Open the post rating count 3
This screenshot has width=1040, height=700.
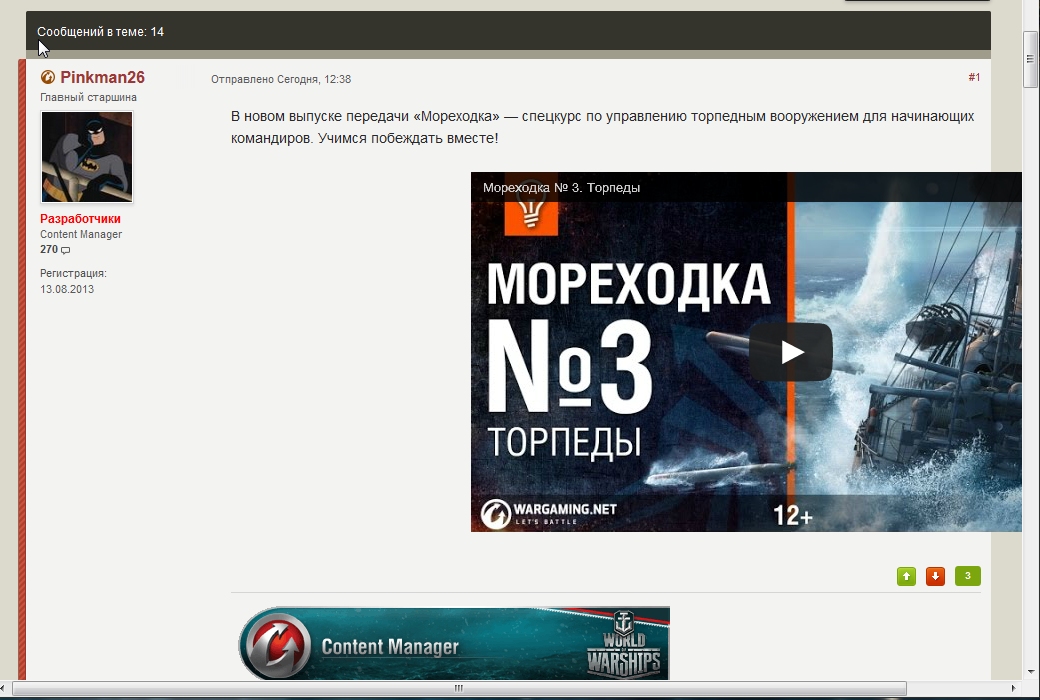[968, 576]
